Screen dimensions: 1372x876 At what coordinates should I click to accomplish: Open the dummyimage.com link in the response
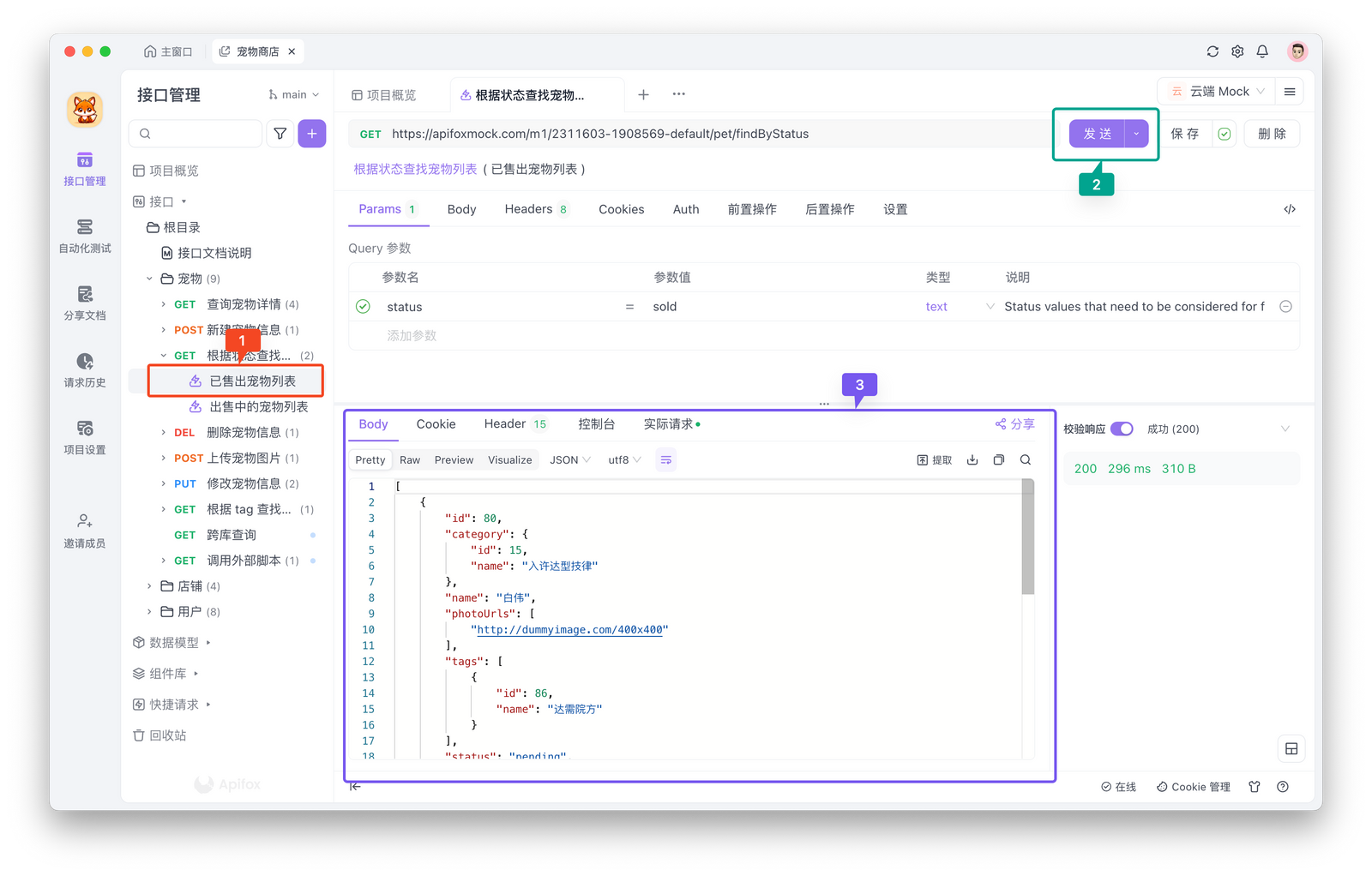coord(569,629)
